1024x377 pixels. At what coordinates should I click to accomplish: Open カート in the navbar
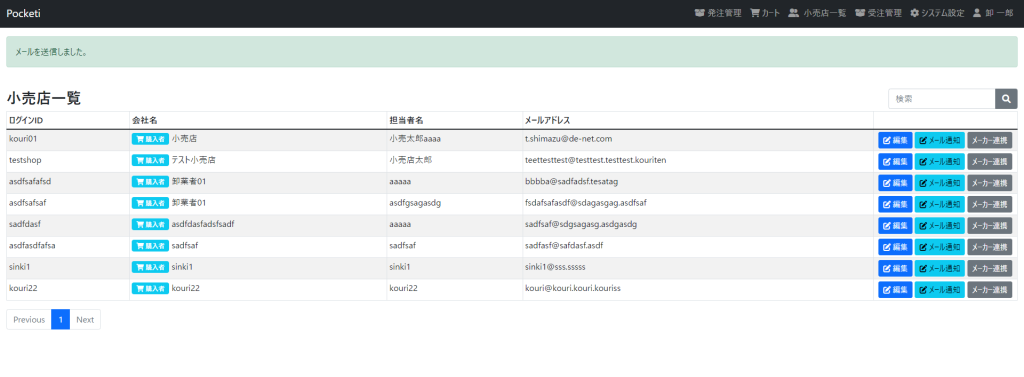[765, 13]
